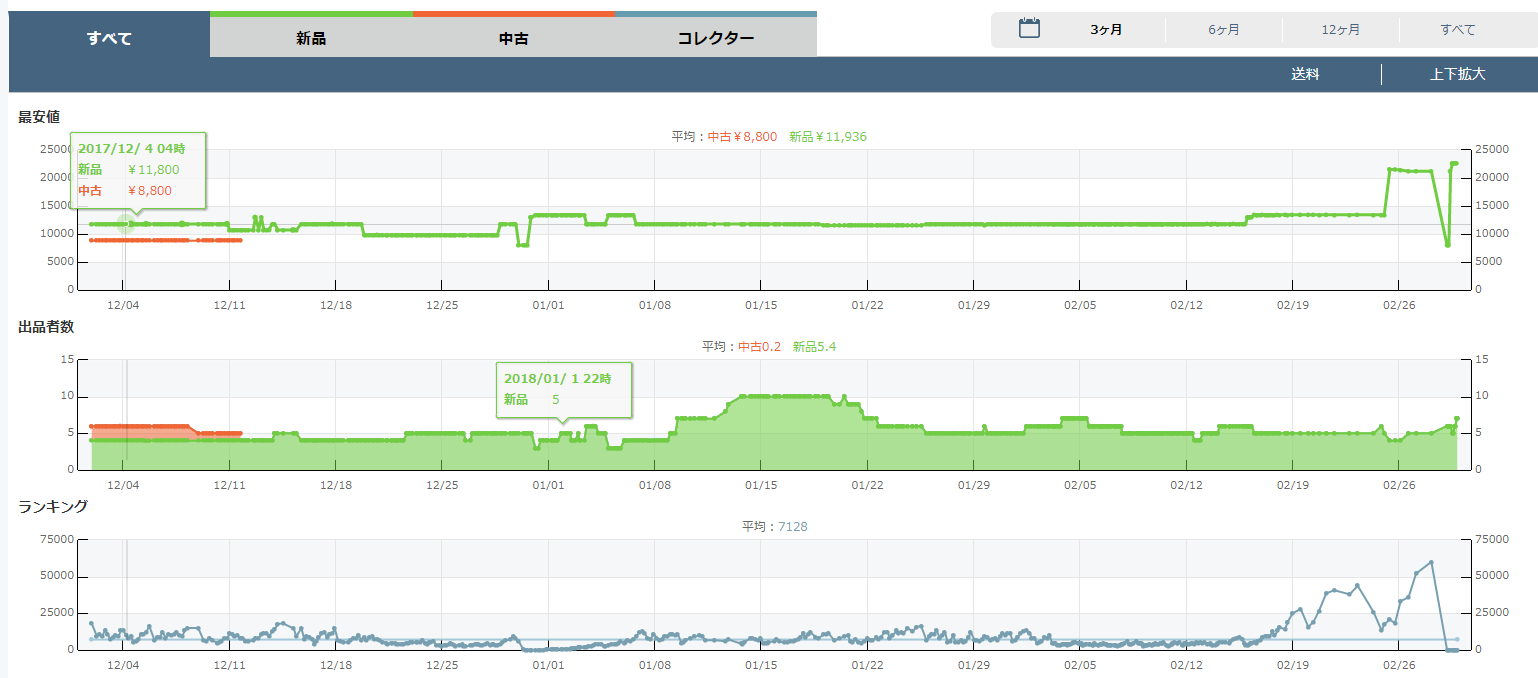Select the 3ヶ月 period option
The width and height of the screenshot is (1538, 678).
[x=1106, y=30]
